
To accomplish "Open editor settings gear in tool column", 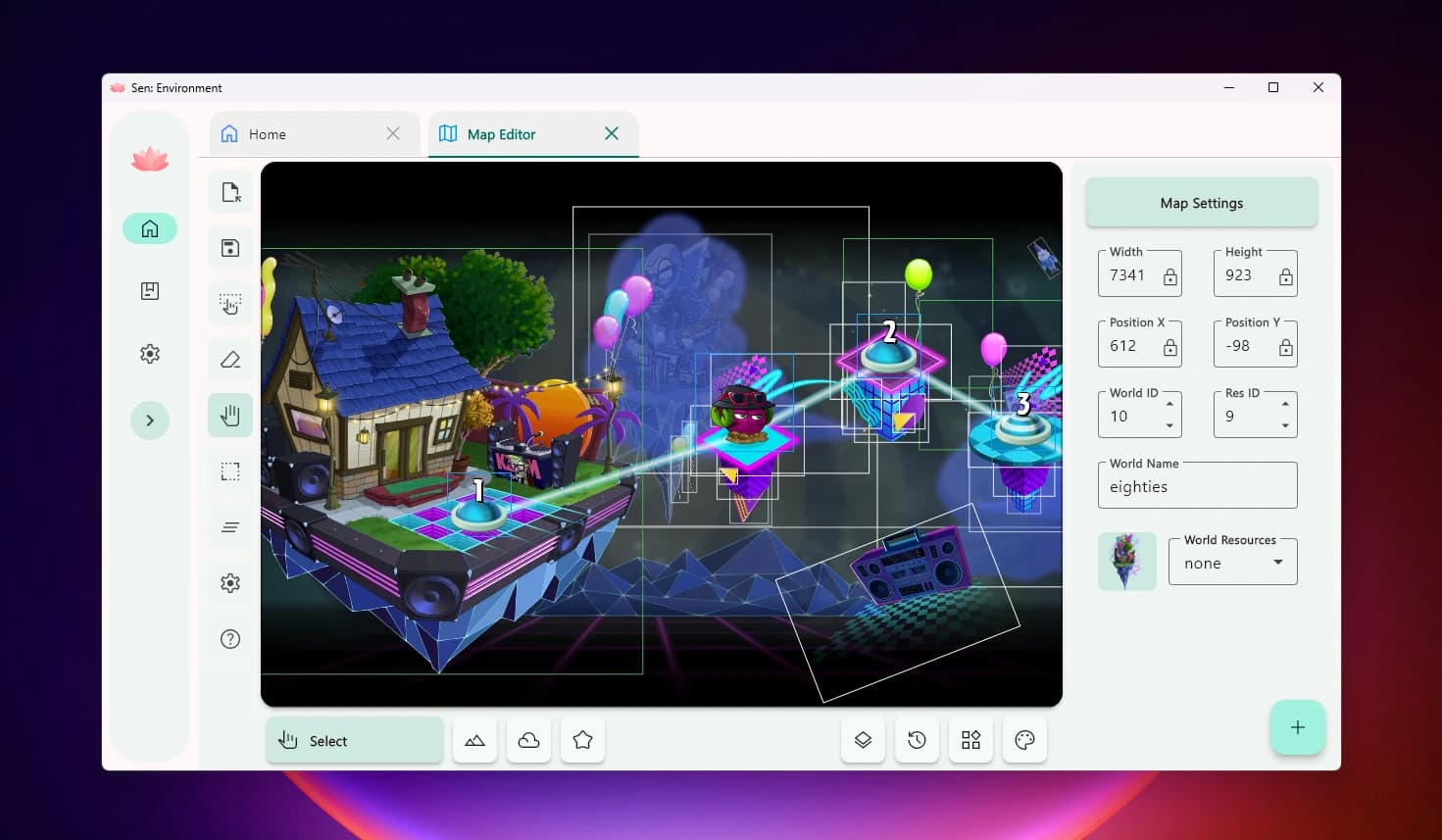I will (230, 583).
